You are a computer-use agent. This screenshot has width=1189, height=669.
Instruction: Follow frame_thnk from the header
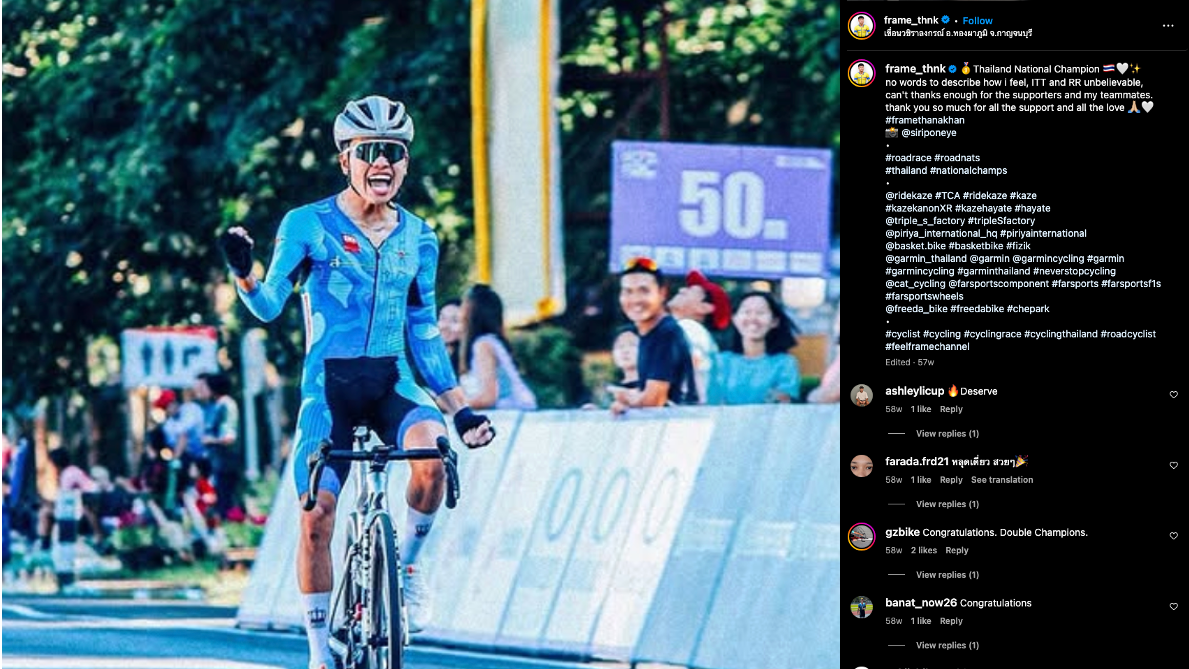[977, 20]
